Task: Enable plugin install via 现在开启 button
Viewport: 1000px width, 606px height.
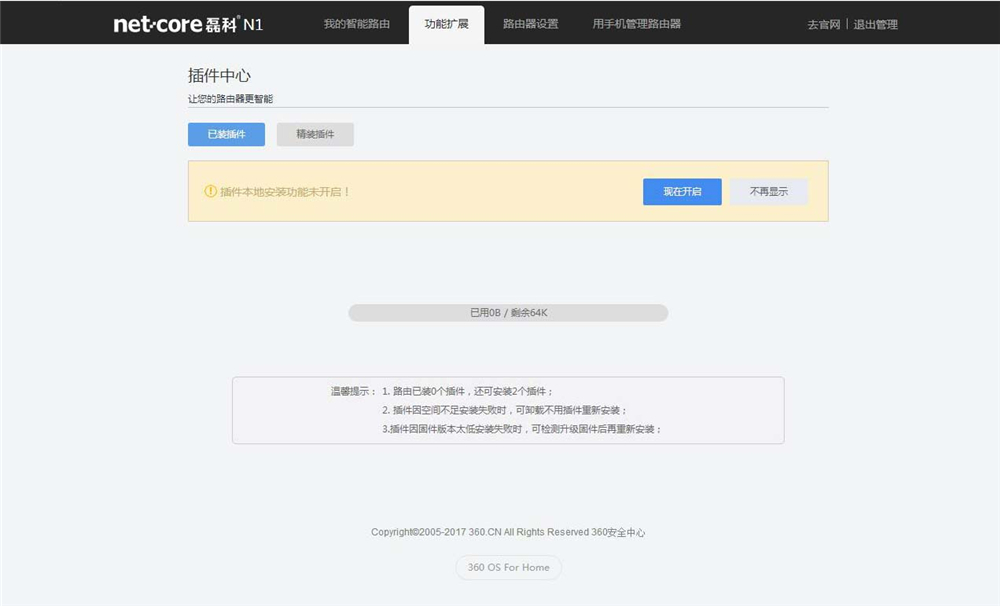Action: pyautogui.click(x=682, y=191)
